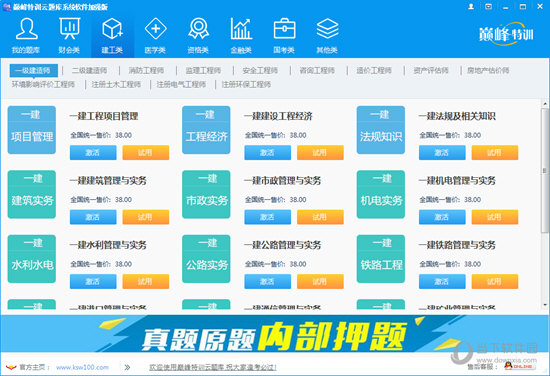Switch to the 注册土木工程师 tab

click(116, 84)
